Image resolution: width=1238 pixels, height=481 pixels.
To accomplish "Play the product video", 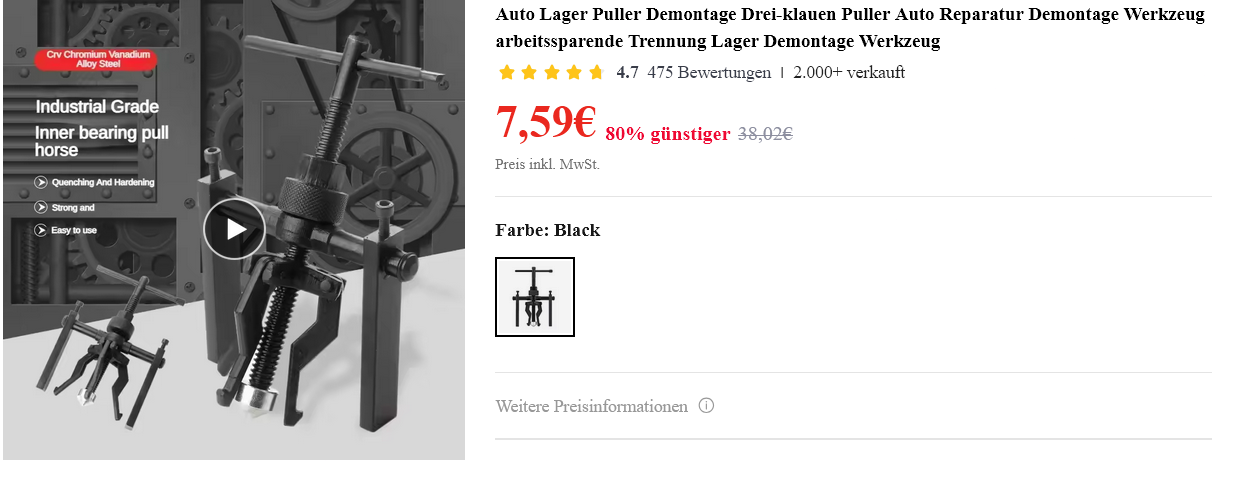I will (235, 229).
